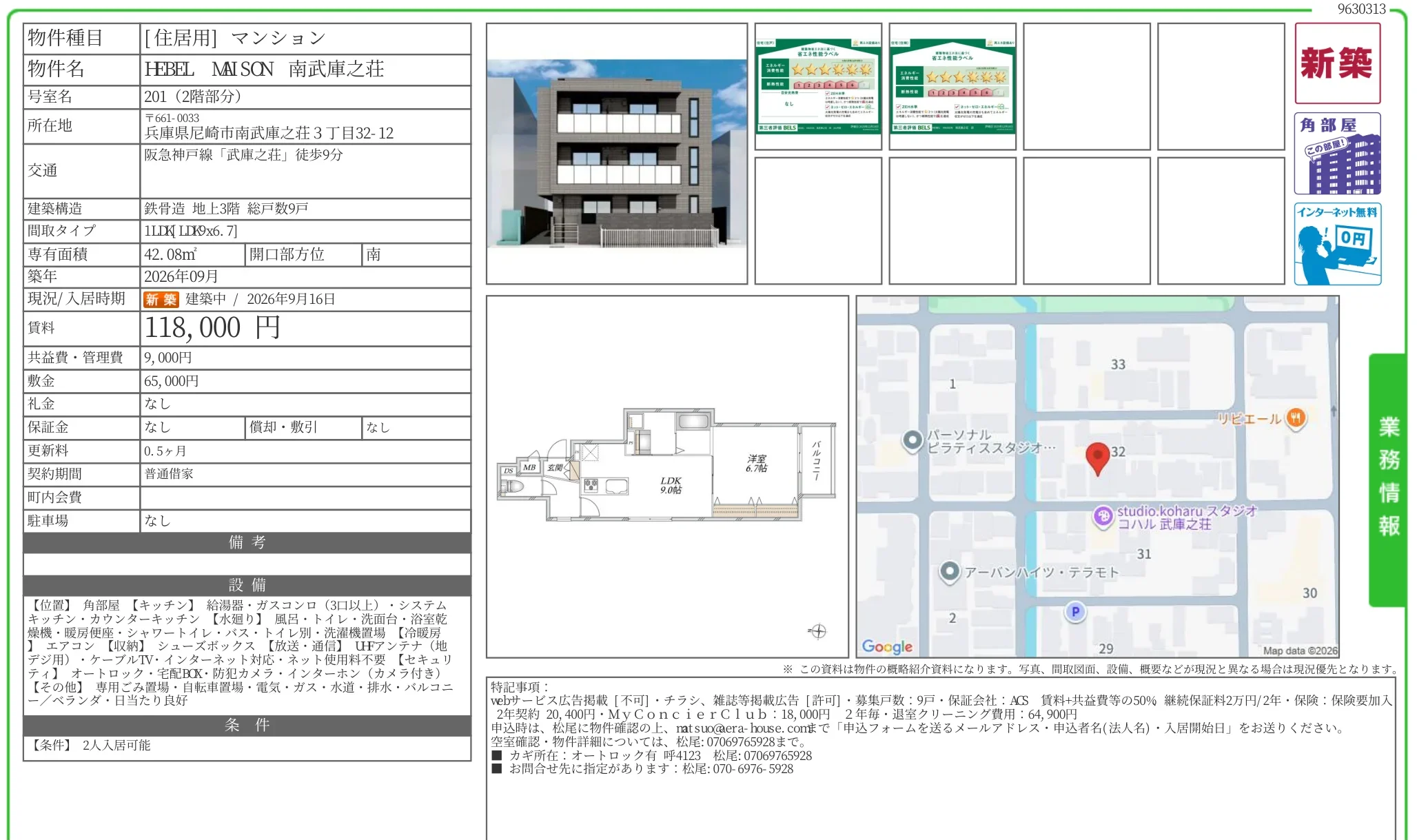Click the Google logo on the map

click(887, 646)
